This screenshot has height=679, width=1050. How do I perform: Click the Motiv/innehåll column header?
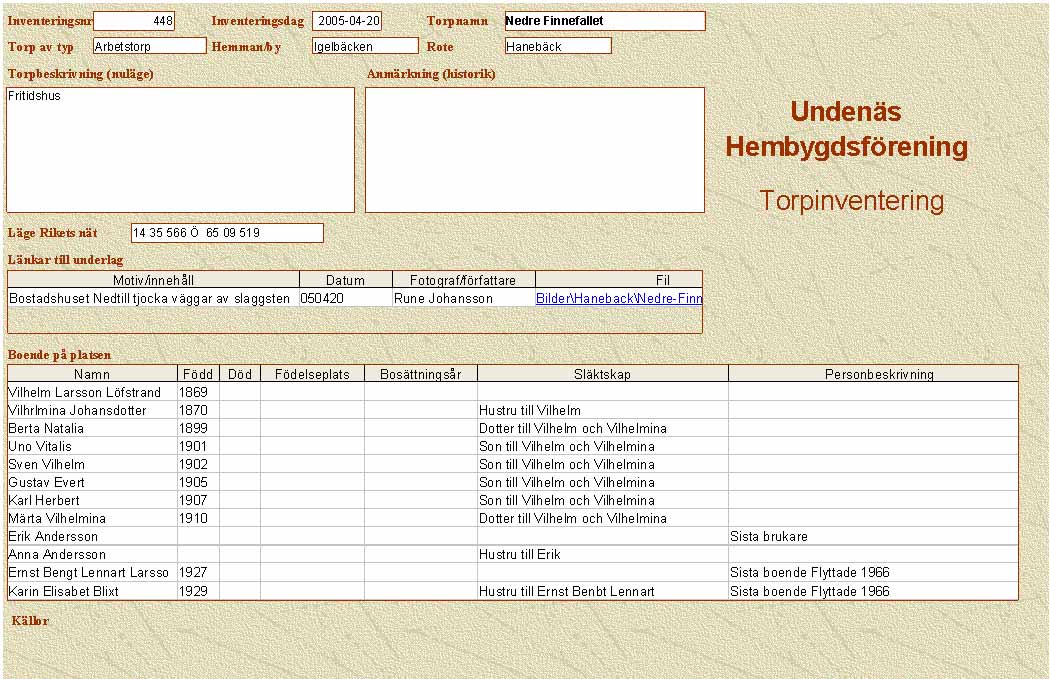[x=153, y=280]
